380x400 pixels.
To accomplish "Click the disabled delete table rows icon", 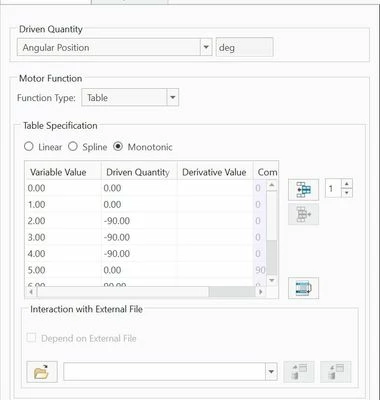I will (303, 214).
